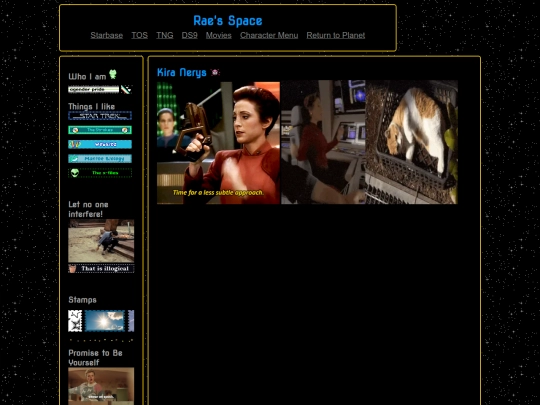This screenshot has height=405, width=540.
Task: Open the Movies page
Action: pyautogui.click(x=219, y=35)
